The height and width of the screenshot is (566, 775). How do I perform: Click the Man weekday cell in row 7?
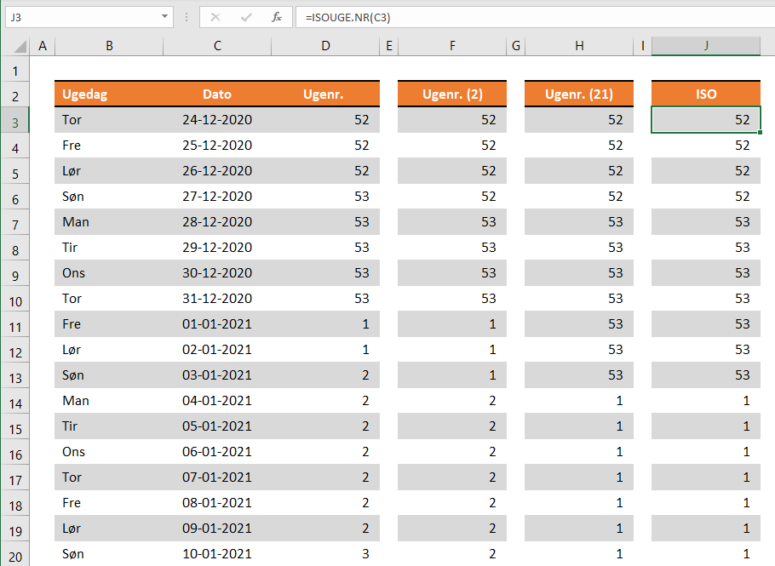click(x=109, y=222)
